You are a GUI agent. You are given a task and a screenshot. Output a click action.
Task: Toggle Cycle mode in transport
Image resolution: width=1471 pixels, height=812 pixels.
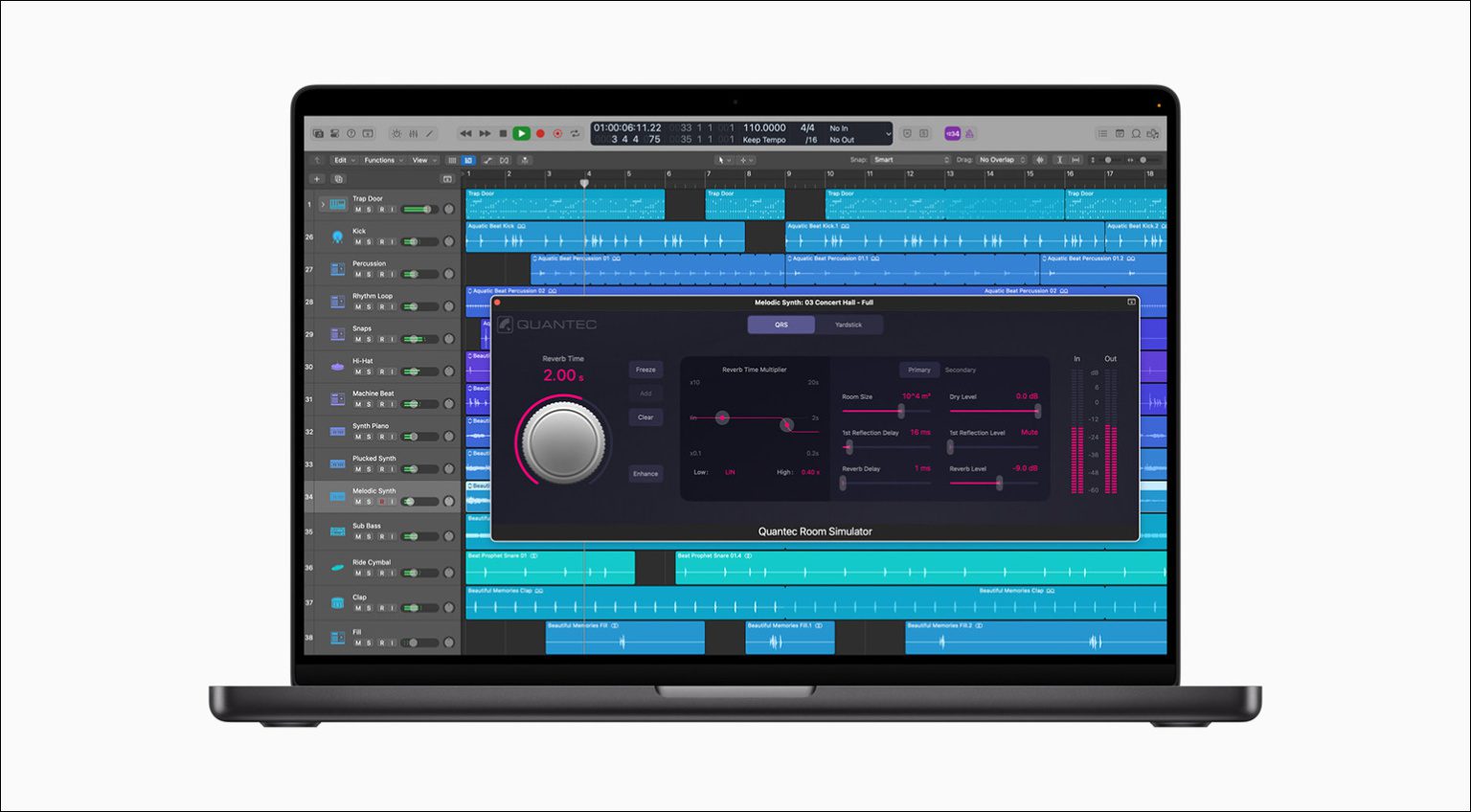pyautogui.click(x=576, y=134)
